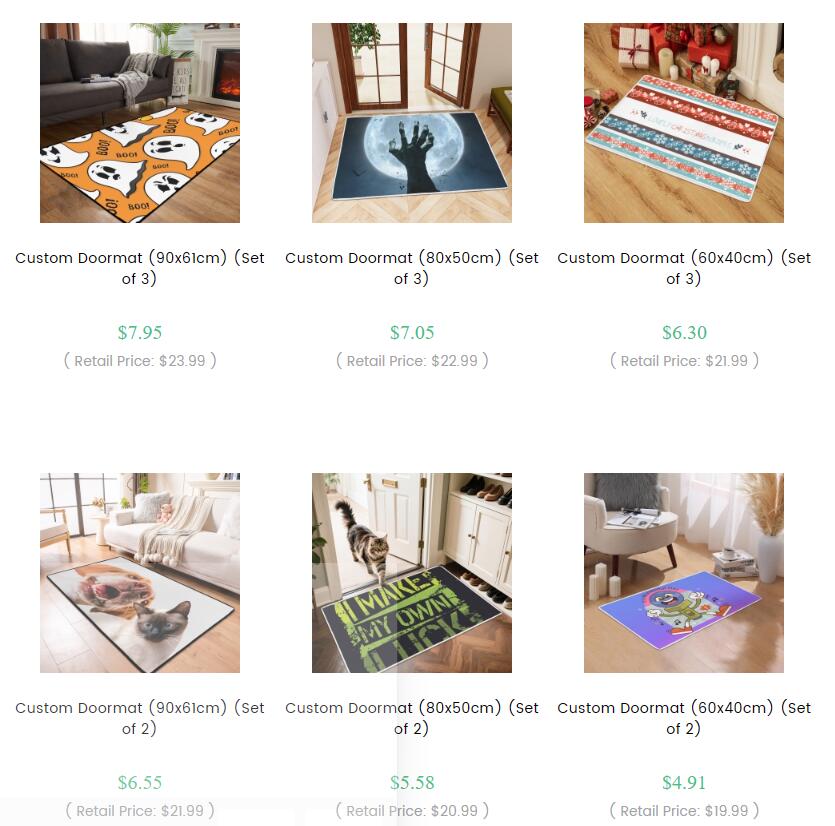This screenshot has height=826, width=835.
Task: Click the Retail Price $23.99 text
Action: (x=140, y=361)
